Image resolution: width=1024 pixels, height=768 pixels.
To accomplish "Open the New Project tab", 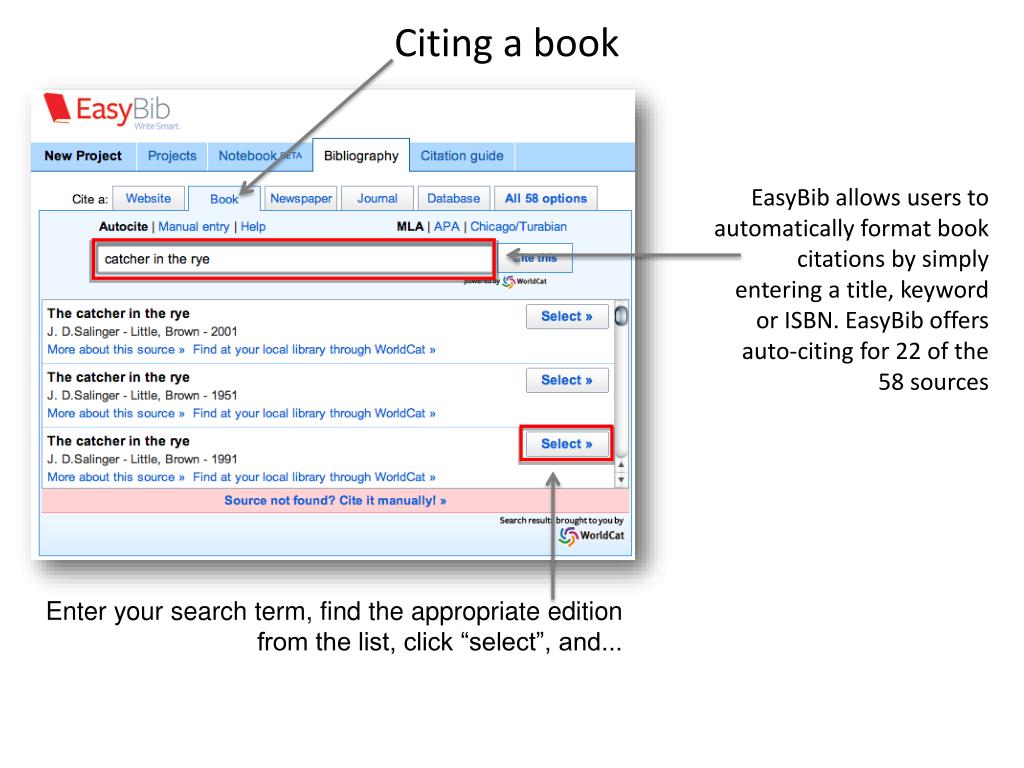I will (x=83, y=156).
